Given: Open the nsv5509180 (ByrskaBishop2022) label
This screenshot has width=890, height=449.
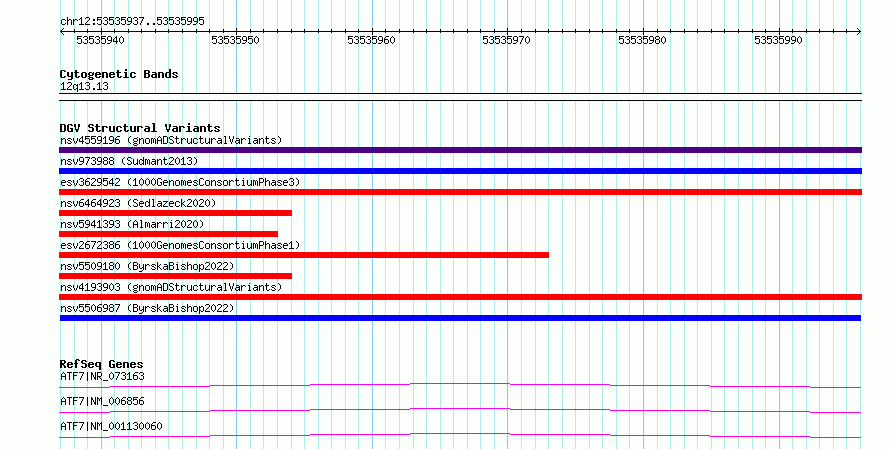Looking at the screenshot, I should [147, 266].
